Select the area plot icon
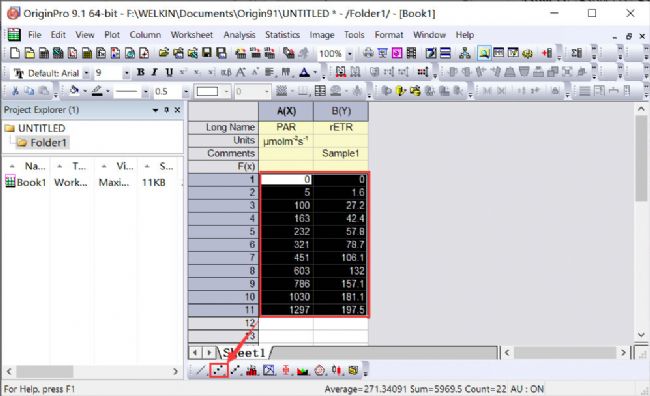Viewport: 650px width, 396px height. [x=303, y=370]
